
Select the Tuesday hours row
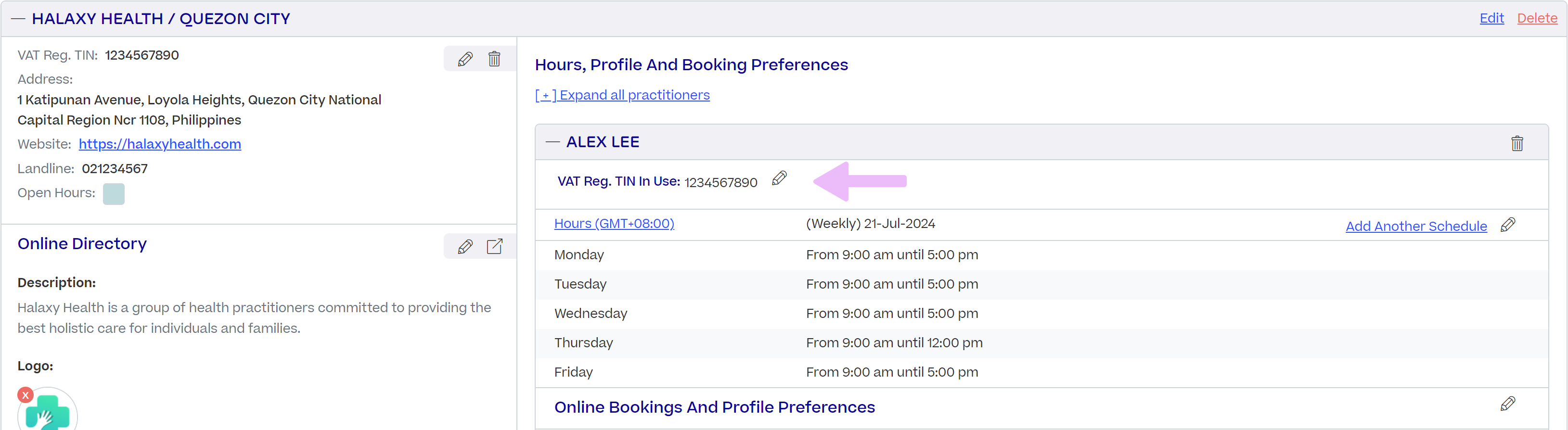click(x=1041, y=284)
